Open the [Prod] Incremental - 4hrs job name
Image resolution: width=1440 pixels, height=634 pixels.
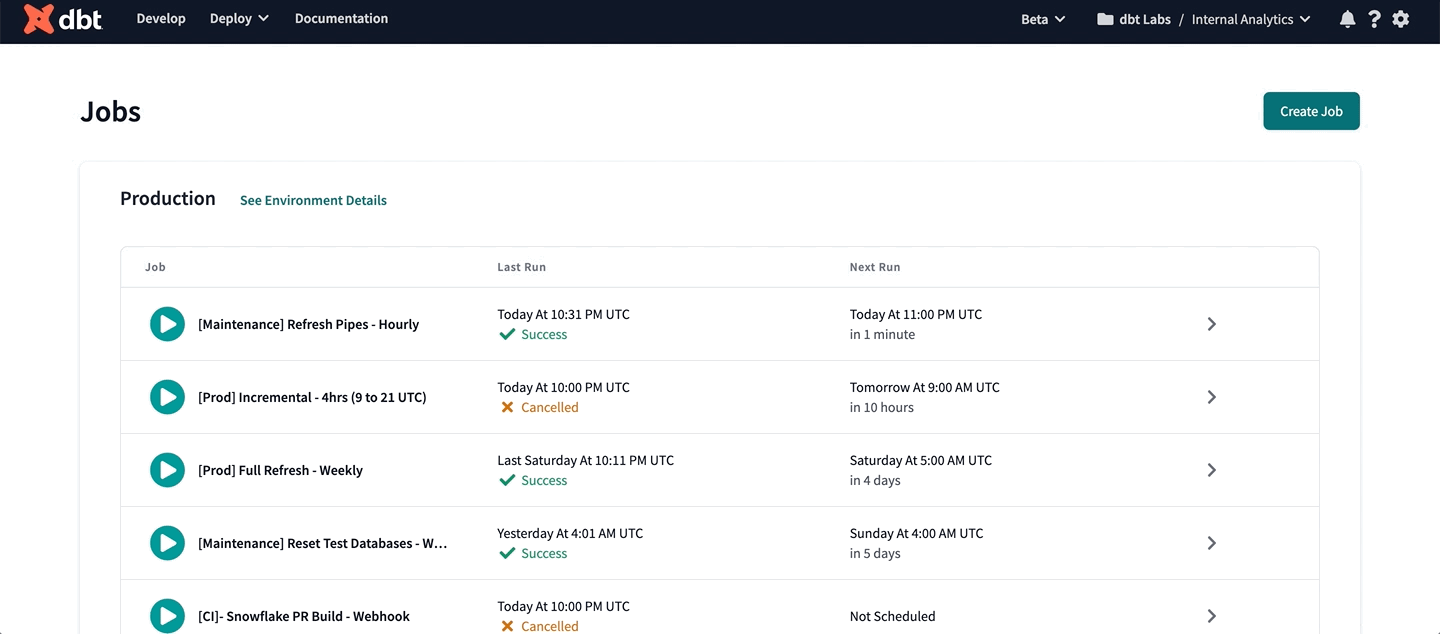pos(312,397)
